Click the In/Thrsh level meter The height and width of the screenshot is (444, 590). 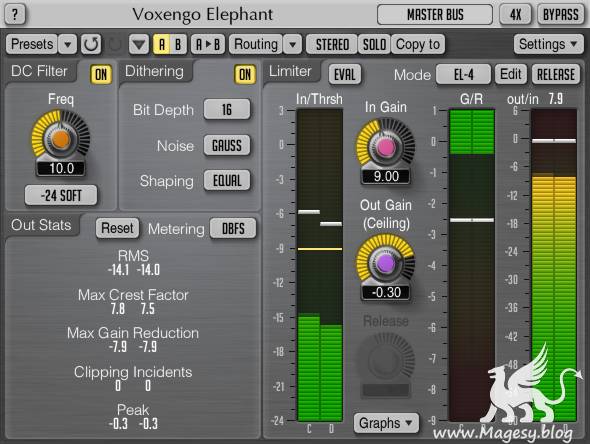(x=320, y=265)
